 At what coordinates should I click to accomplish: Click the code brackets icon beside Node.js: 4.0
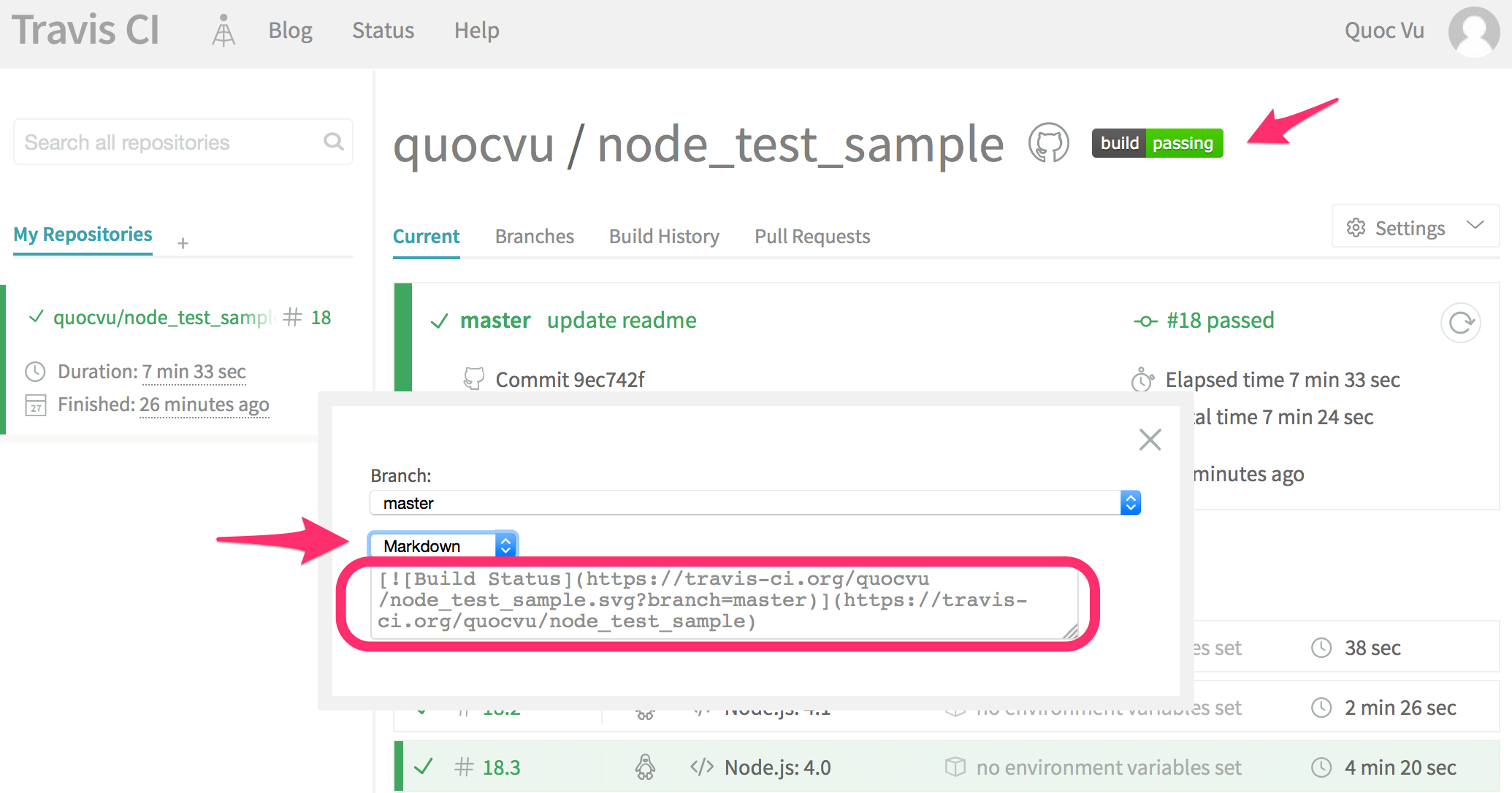pos(701,767)
